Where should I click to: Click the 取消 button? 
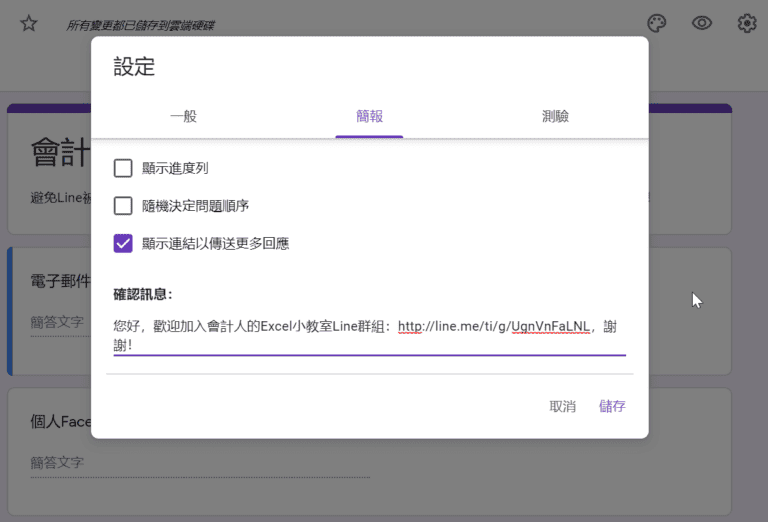click(x=562, y=406)
